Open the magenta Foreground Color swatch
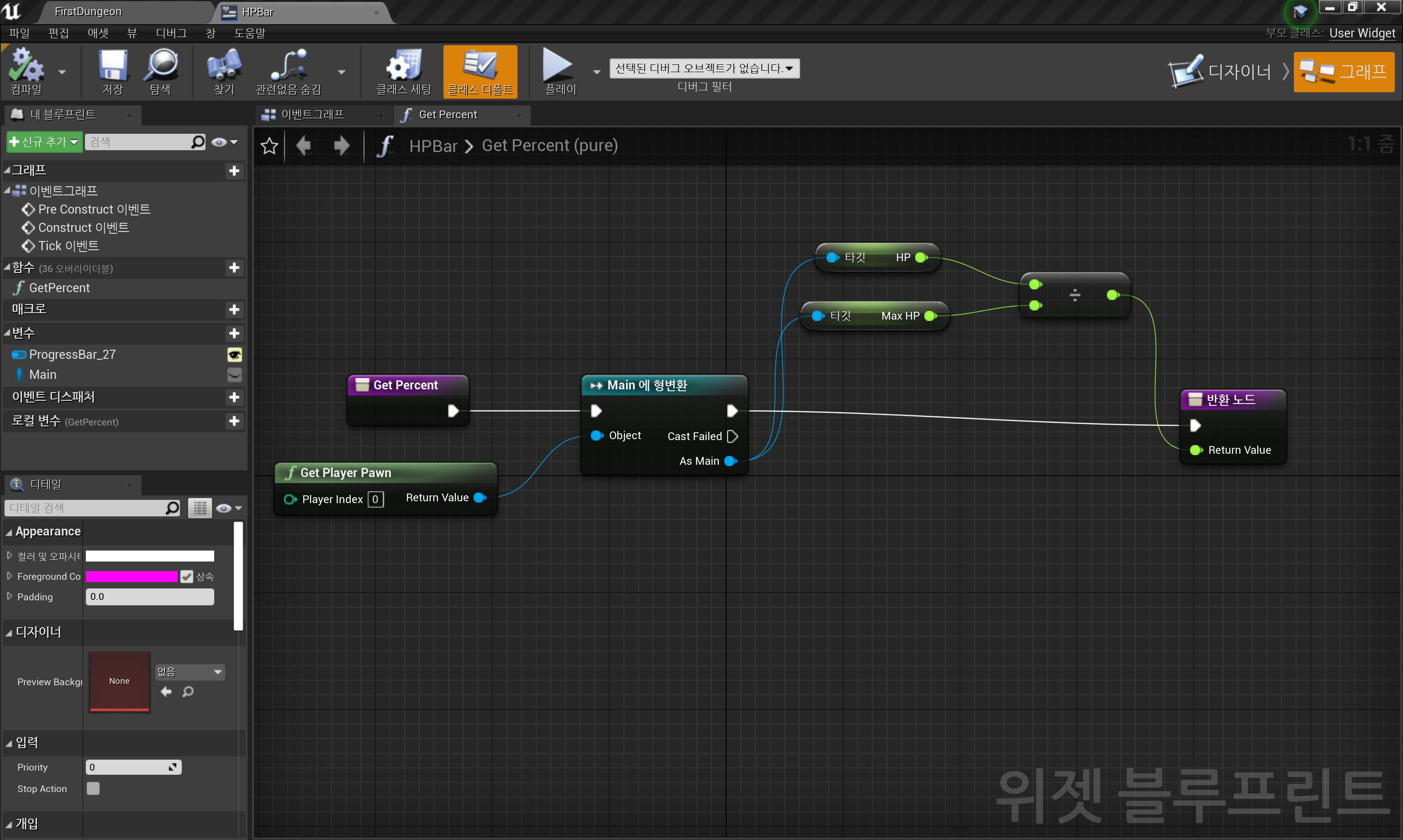Screen dimensions: 1403x840 (132, 576)
